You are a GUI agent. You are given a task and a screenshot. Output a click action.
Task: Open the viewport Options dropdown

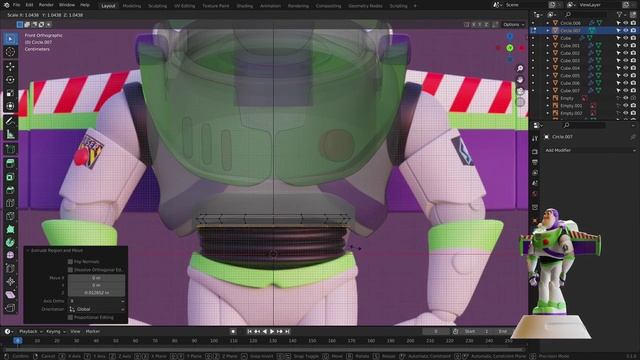(513, 24)
